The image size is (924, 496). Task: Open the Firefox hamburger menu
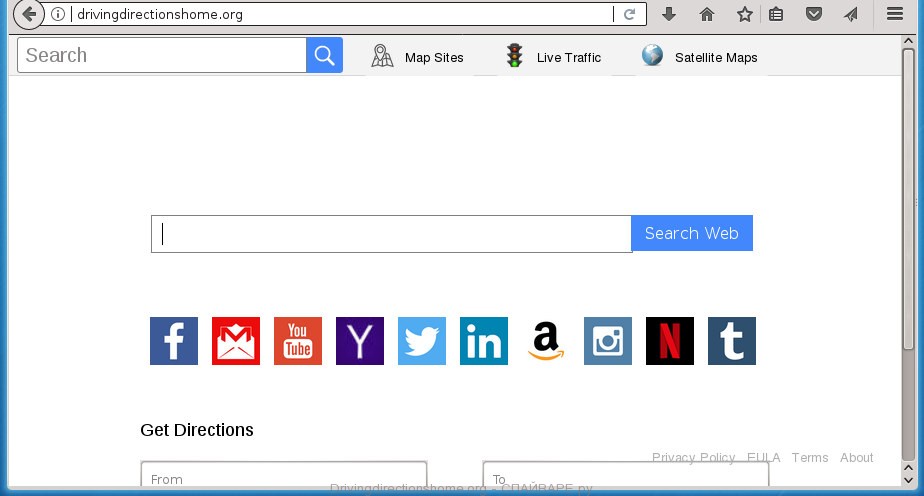pos(895,14)
